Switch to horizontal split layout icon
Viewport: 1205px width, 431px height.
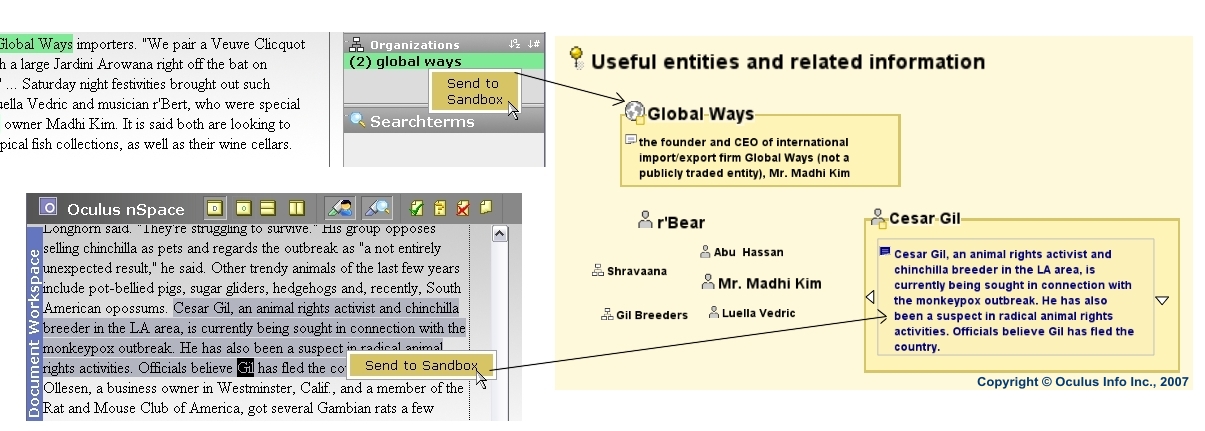point(268,208)
